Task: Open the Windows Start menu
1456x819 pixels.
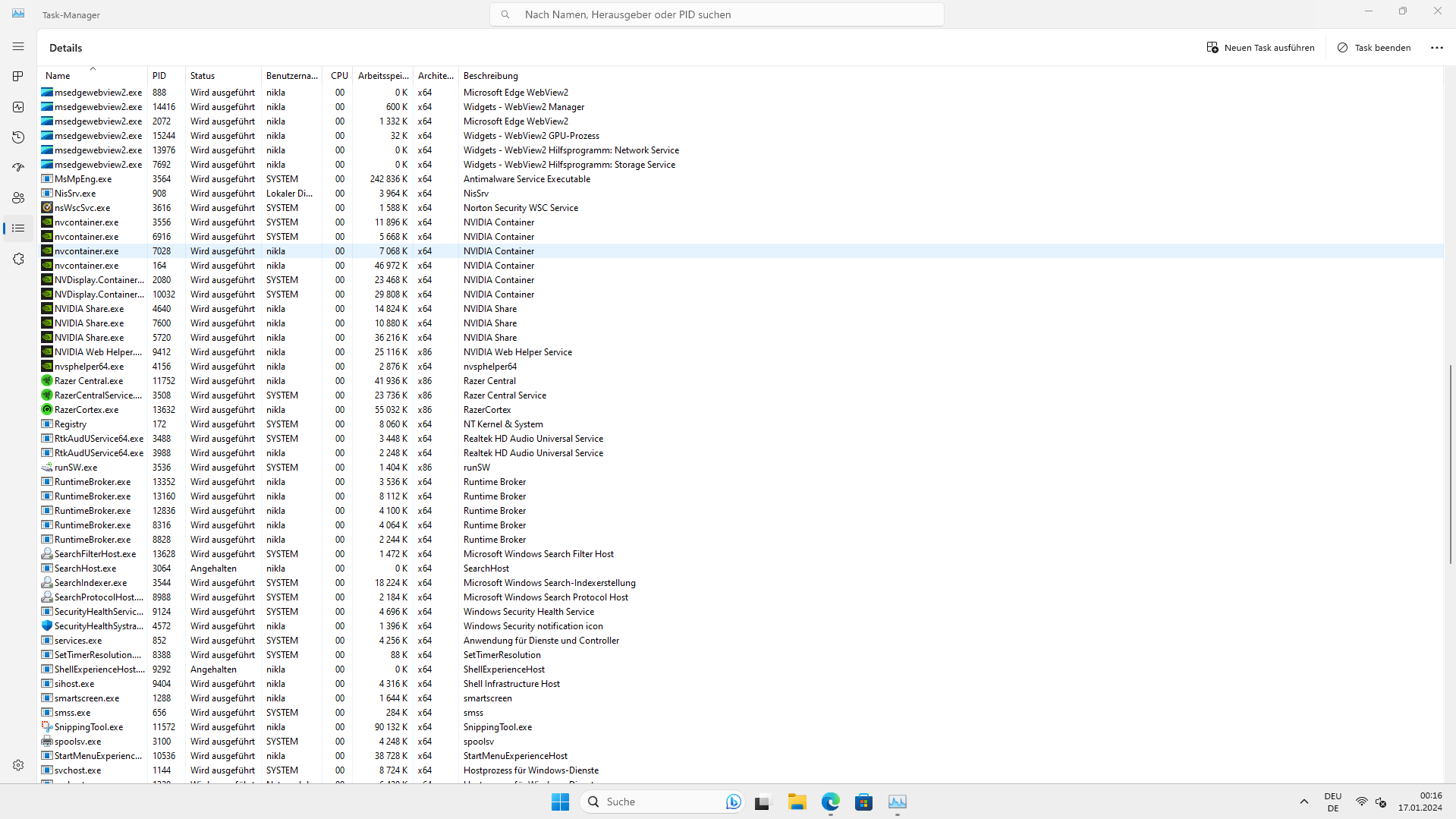Action: click(x=561, y=802)
